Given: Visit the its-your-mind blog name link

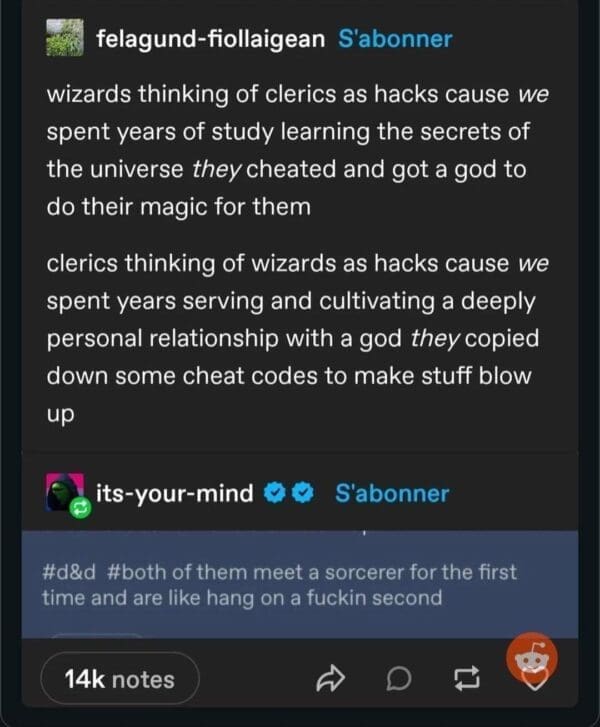Looking at the screenshot, I should tap(175, 493).
